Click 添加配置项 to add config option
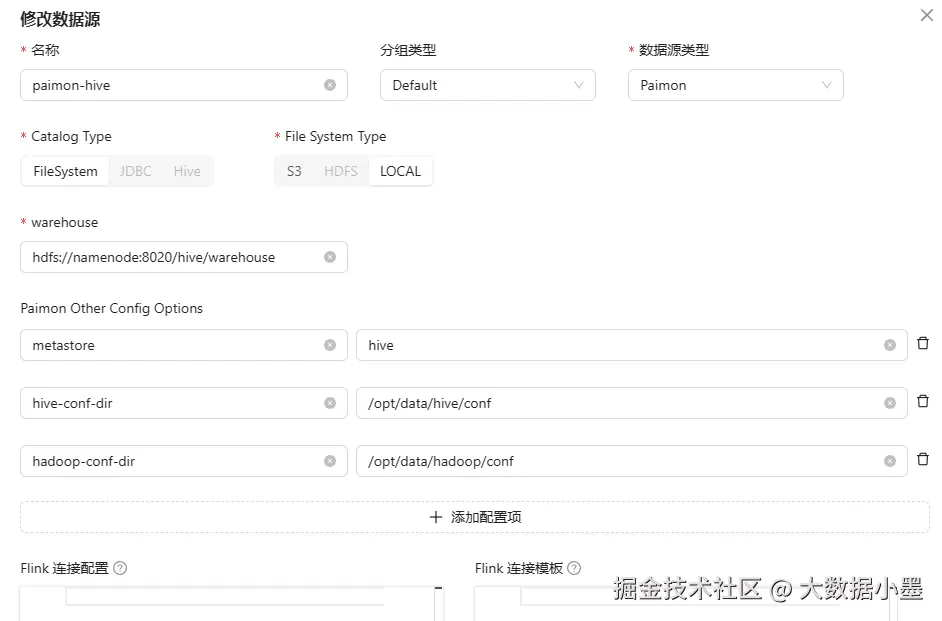Screen dimensions: 942x621 tap(475, 517)
